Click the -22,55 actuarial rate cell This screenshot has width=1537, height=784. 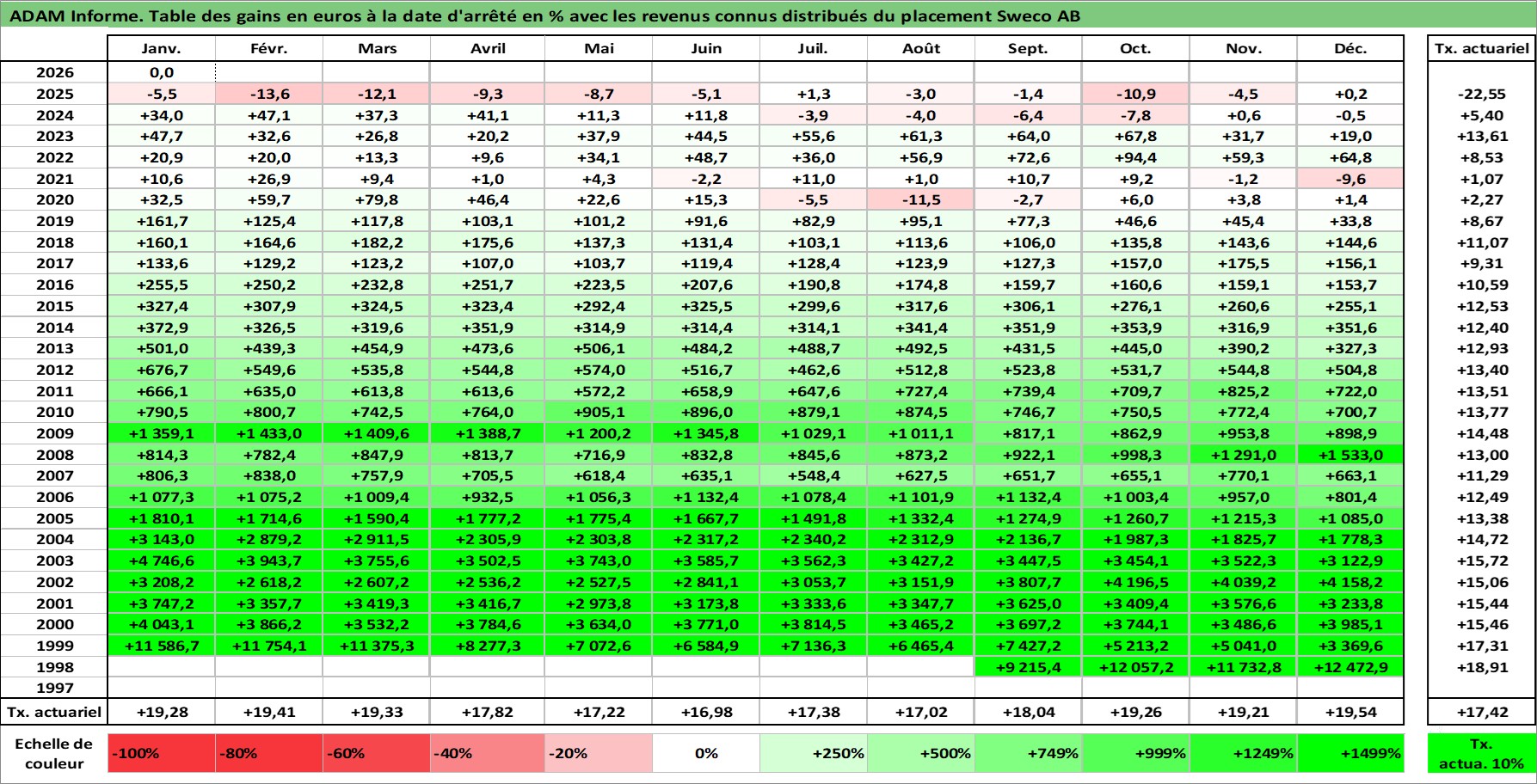[x=1481, y=94]
